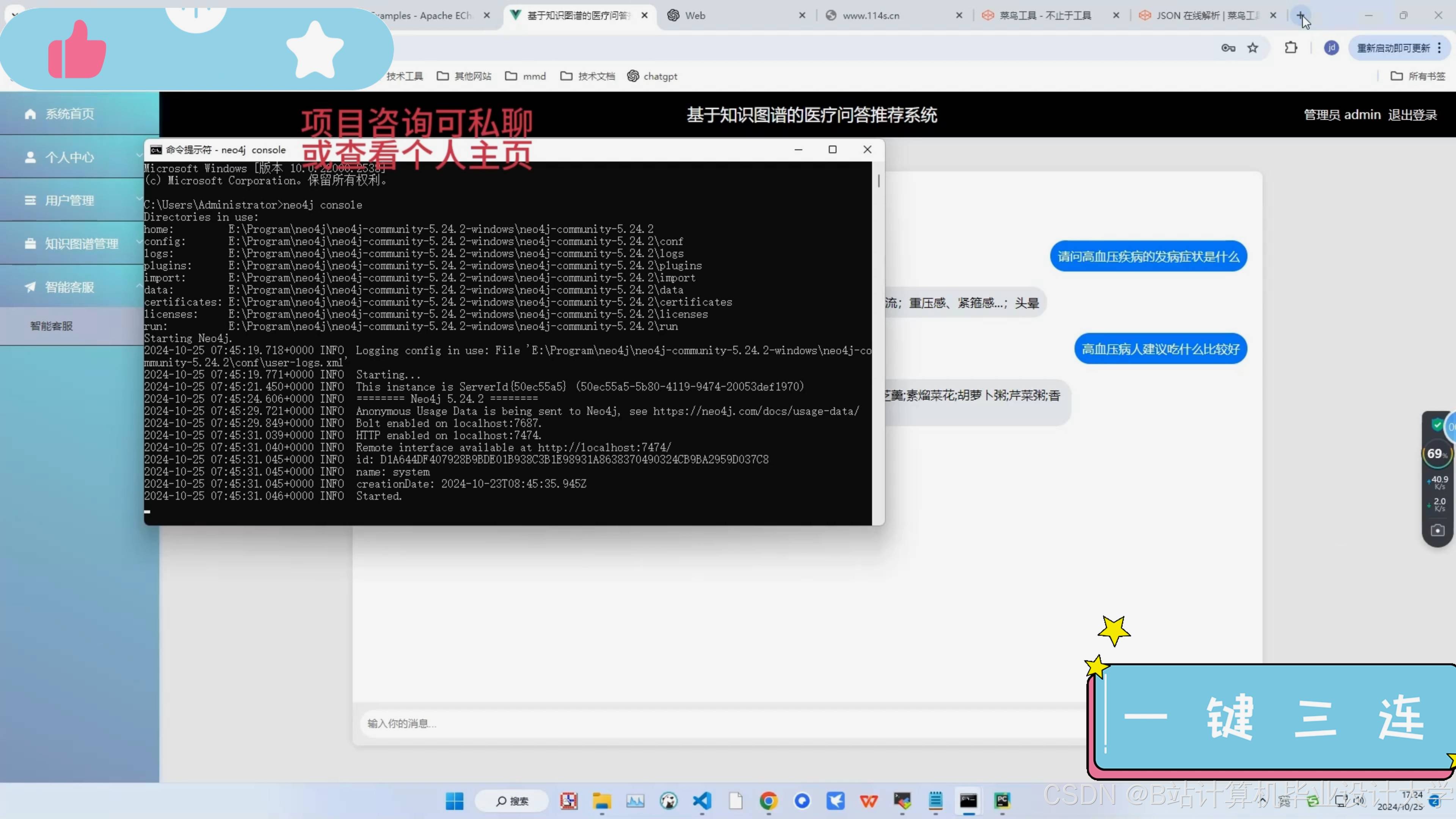Click the chat bubble 请问高血压疾病的发病症状是什么

click(x=1148, y=257)
